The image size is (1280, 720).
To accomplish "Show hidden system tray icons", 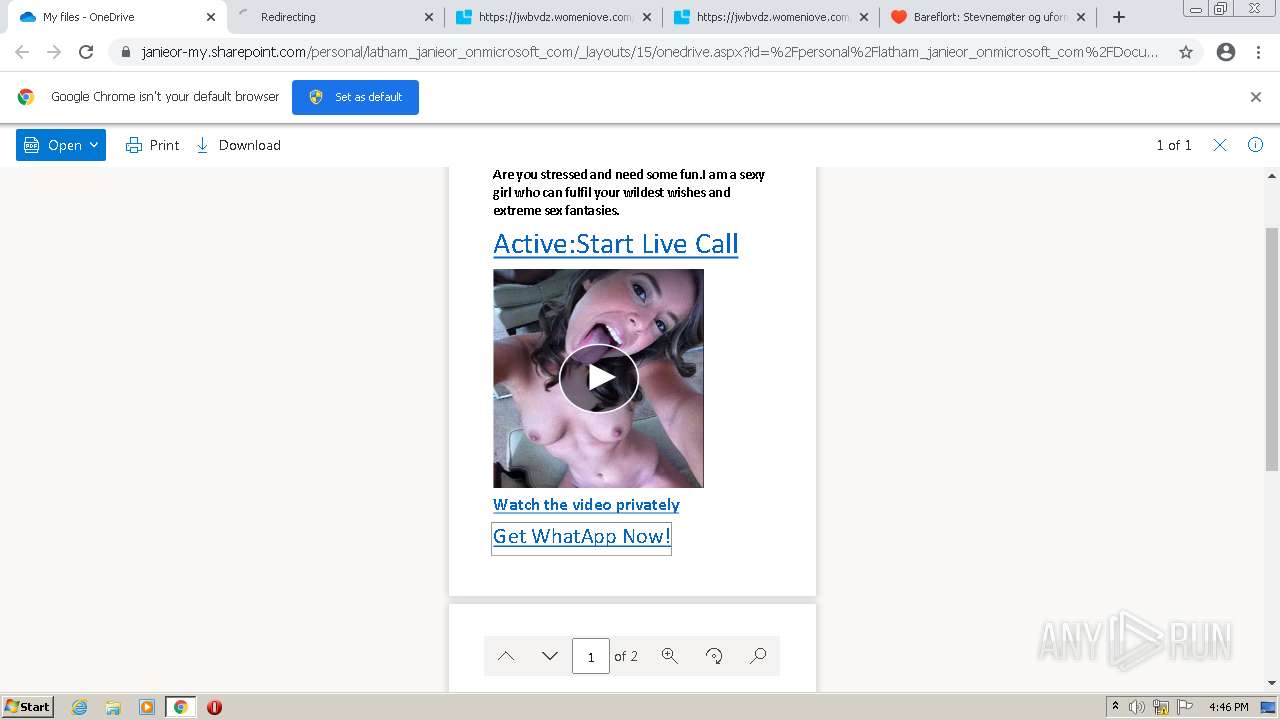I will pyautogui.click(x=1115, y=706).
